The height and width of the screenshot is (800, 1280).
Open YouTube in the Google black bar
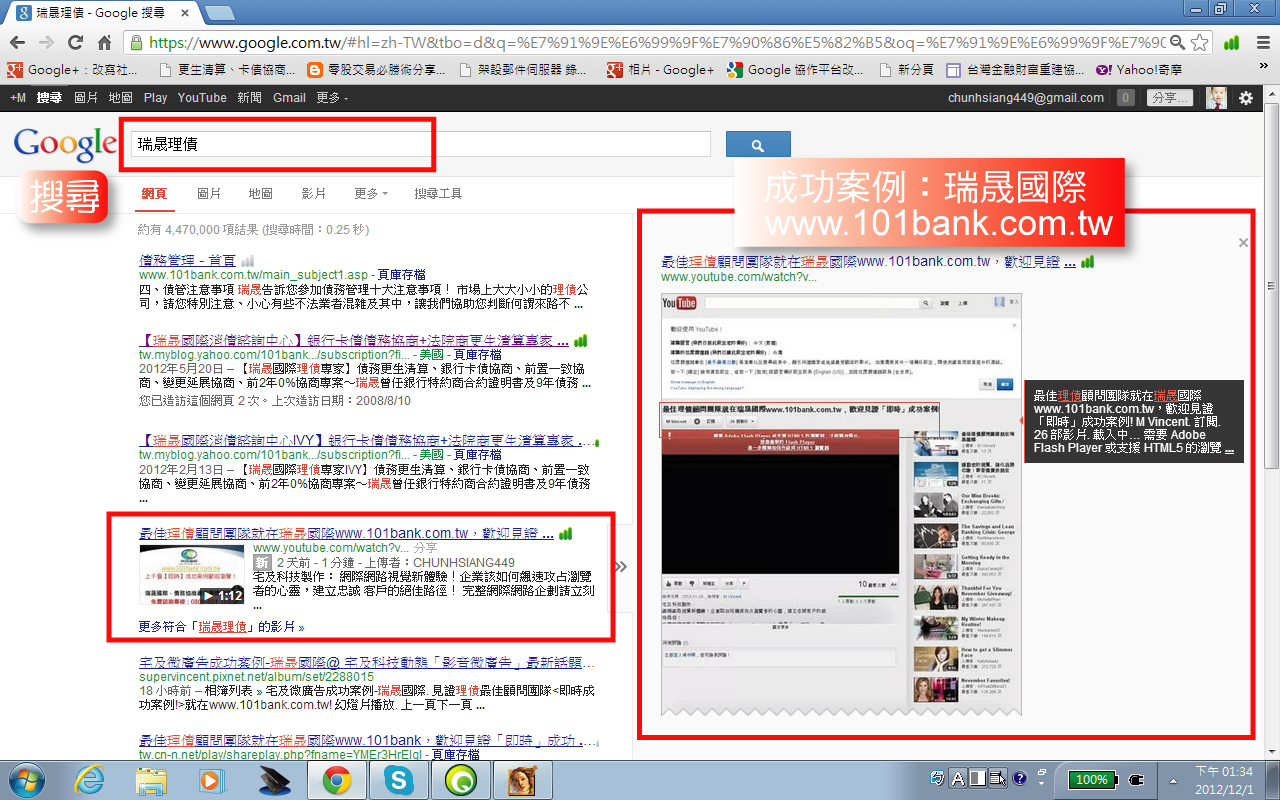point(202,98)
